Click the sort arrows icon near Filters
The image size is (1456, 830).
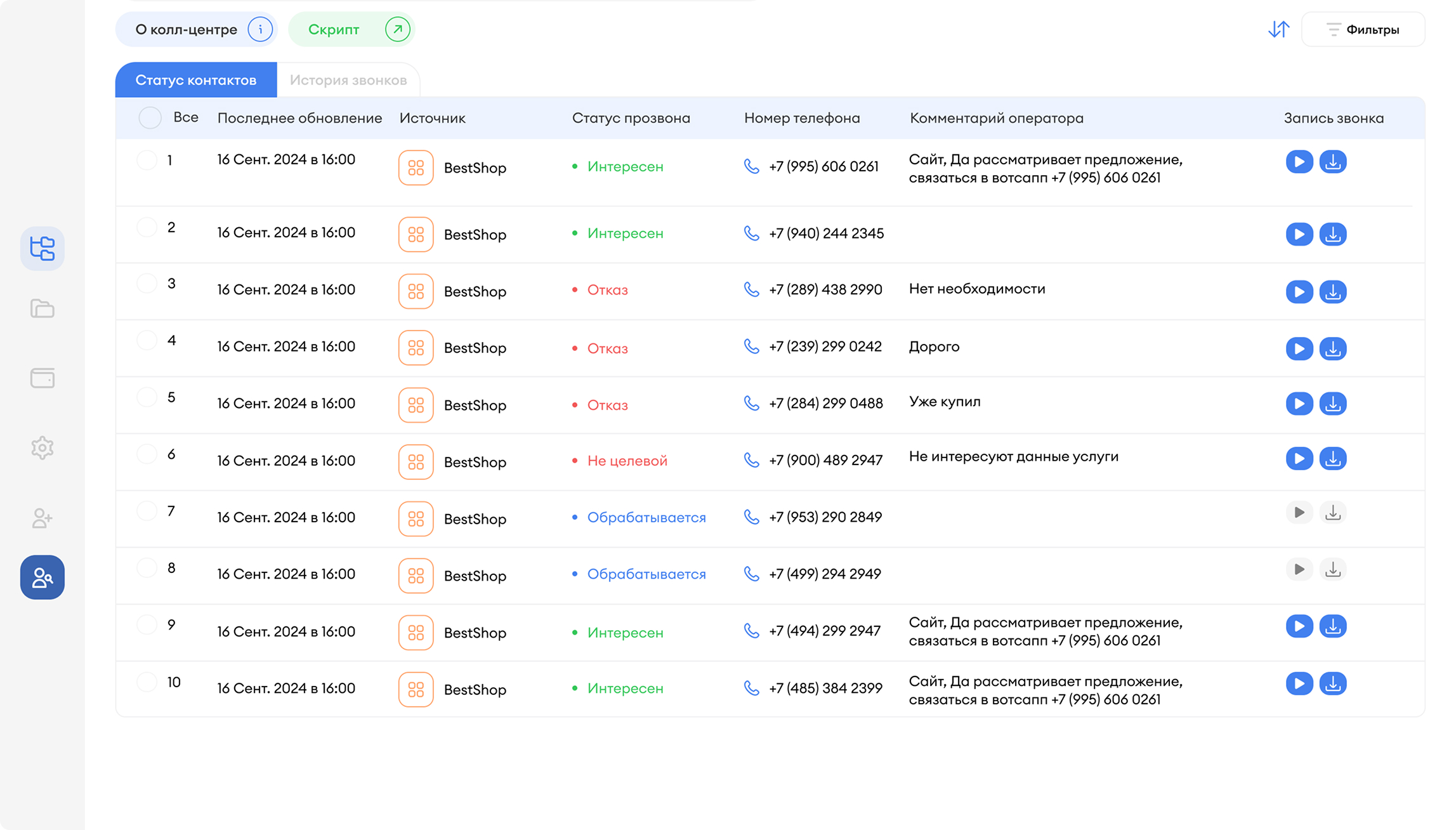click(1278, 29)
